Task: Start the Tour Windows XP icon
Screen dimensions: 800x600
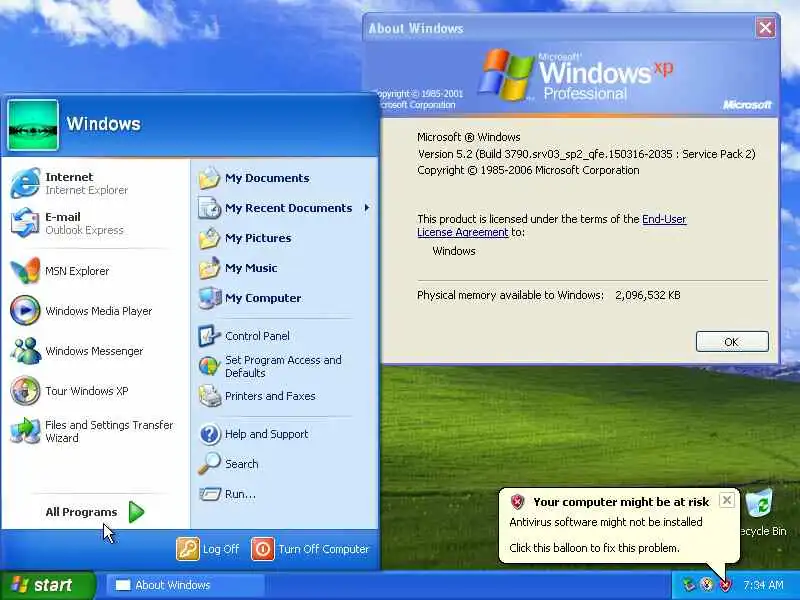Action: pyautogui.click(x=25, y=391)
